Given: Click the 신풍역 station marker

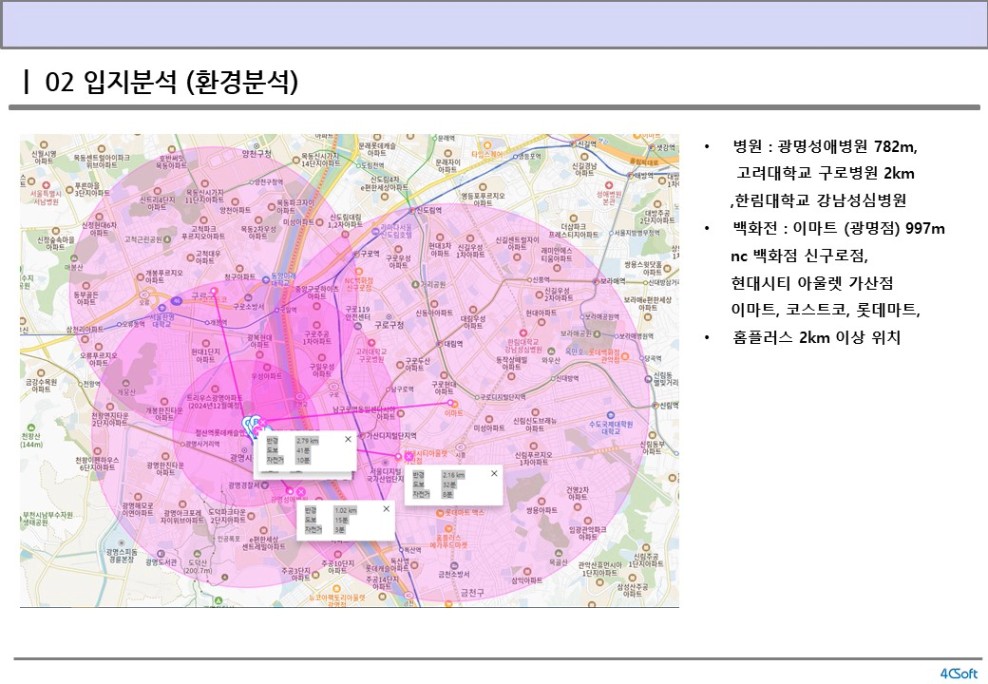Looking at the screenshot, I should point(531,279).
